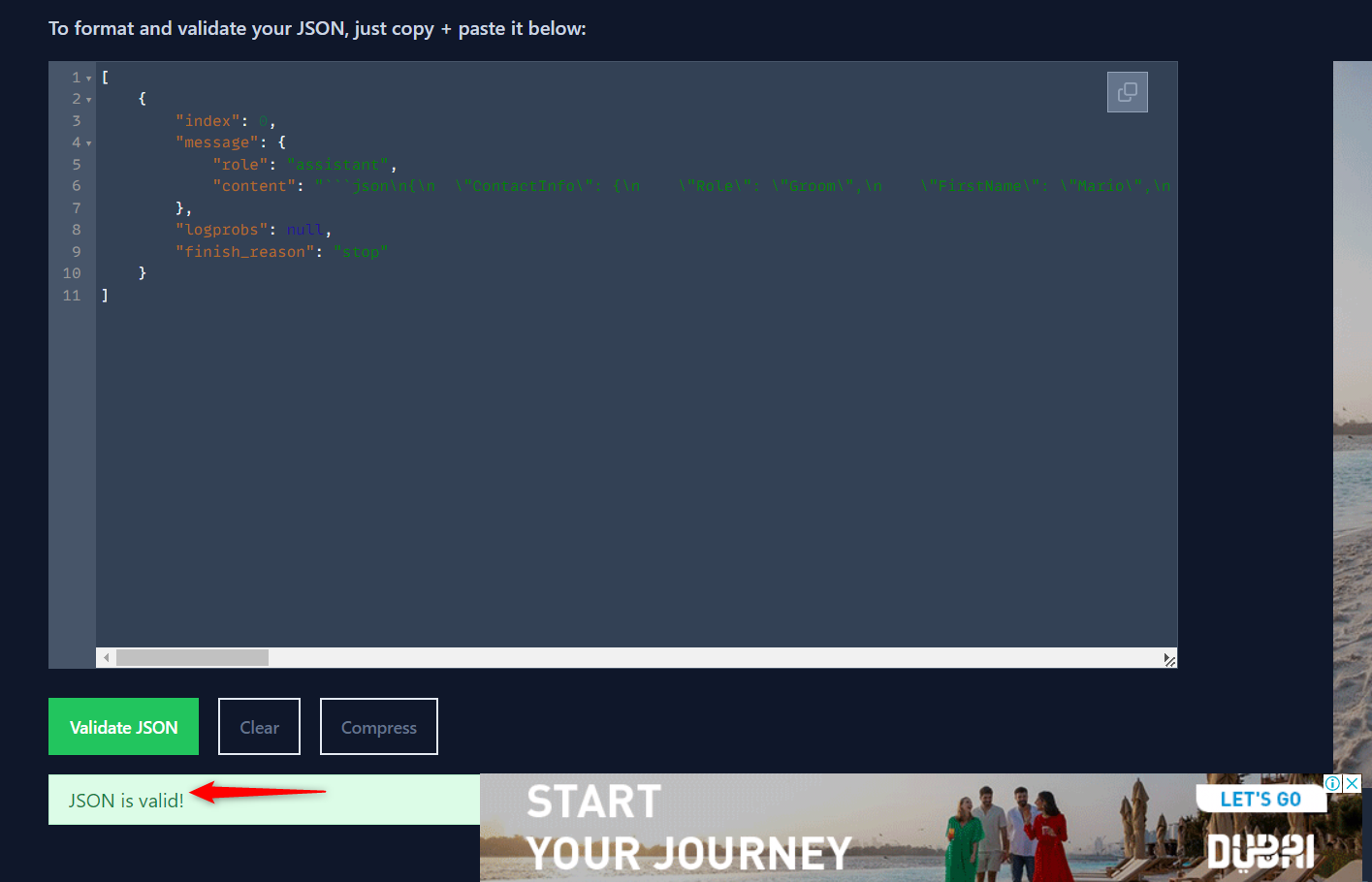Clear the JSON editor contents
This screenshot has width=1372, height=882.
click(259, 727)
